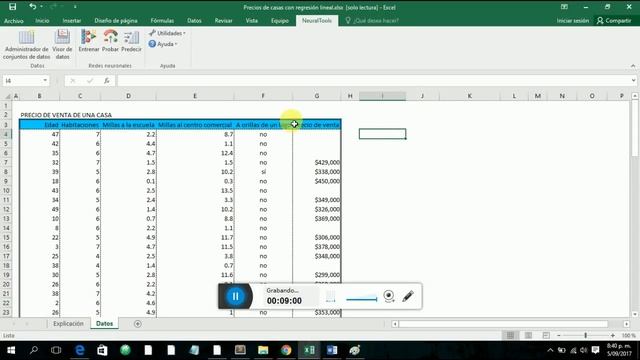Switch to Excel taskbar icon
Image resolution: width=640 pixels, height=360 pixels.
[309, 350]
